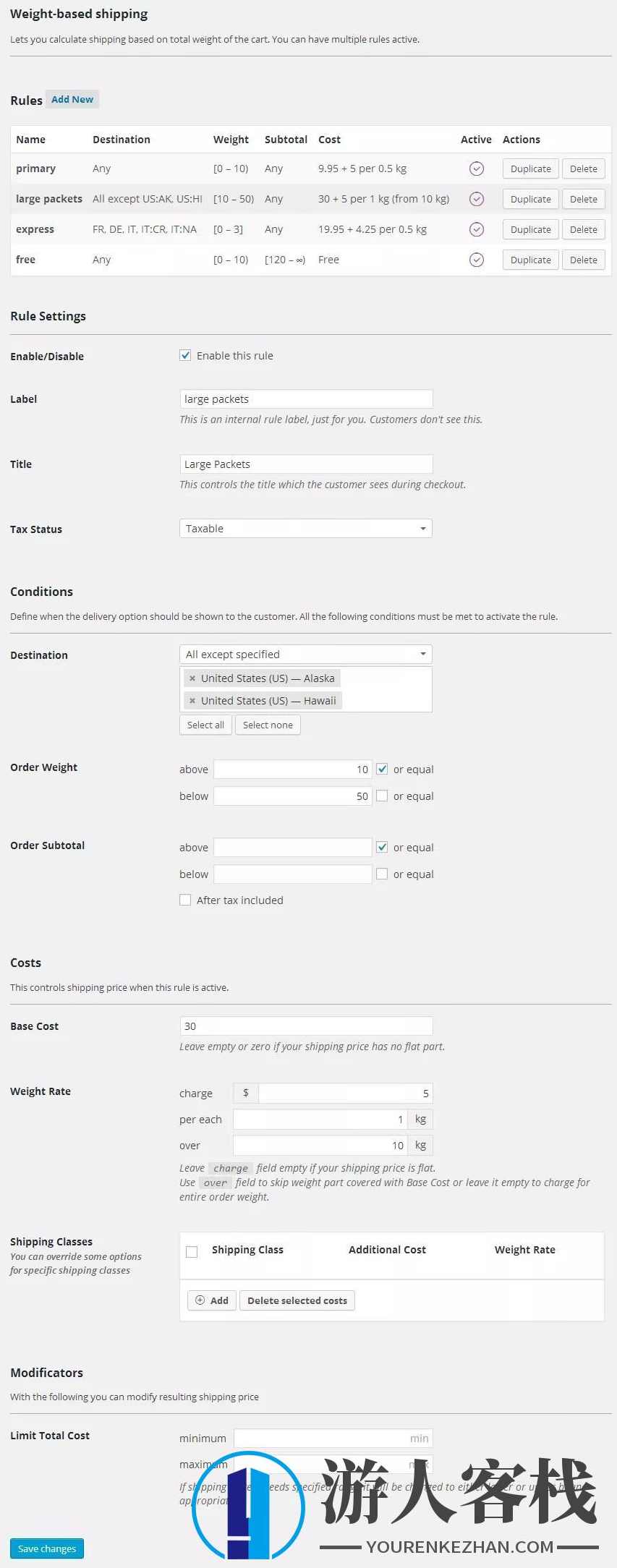Enable After tax included
The image size is (617, 1568).
pyautogui.click(x=185, y=899)
